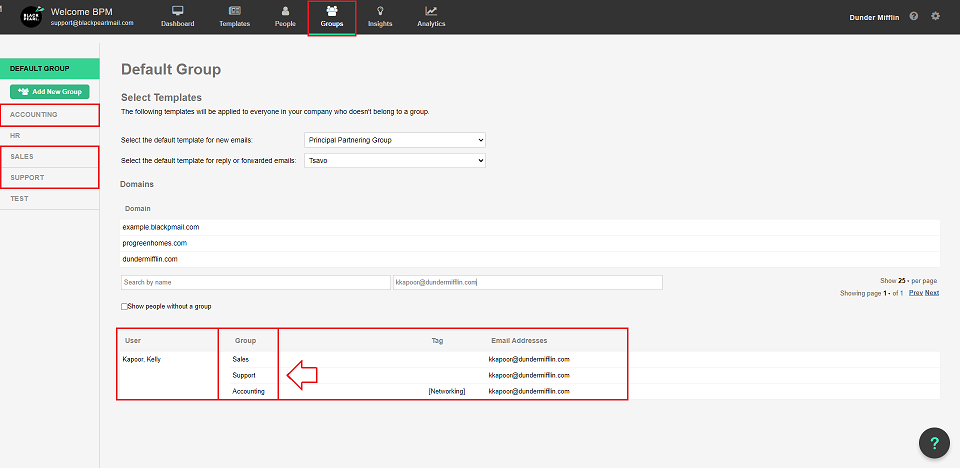960x468 pixels.
Task: Toggle Show people without a group checkbox
Action: pyautogui.click(x=124, y=306)
